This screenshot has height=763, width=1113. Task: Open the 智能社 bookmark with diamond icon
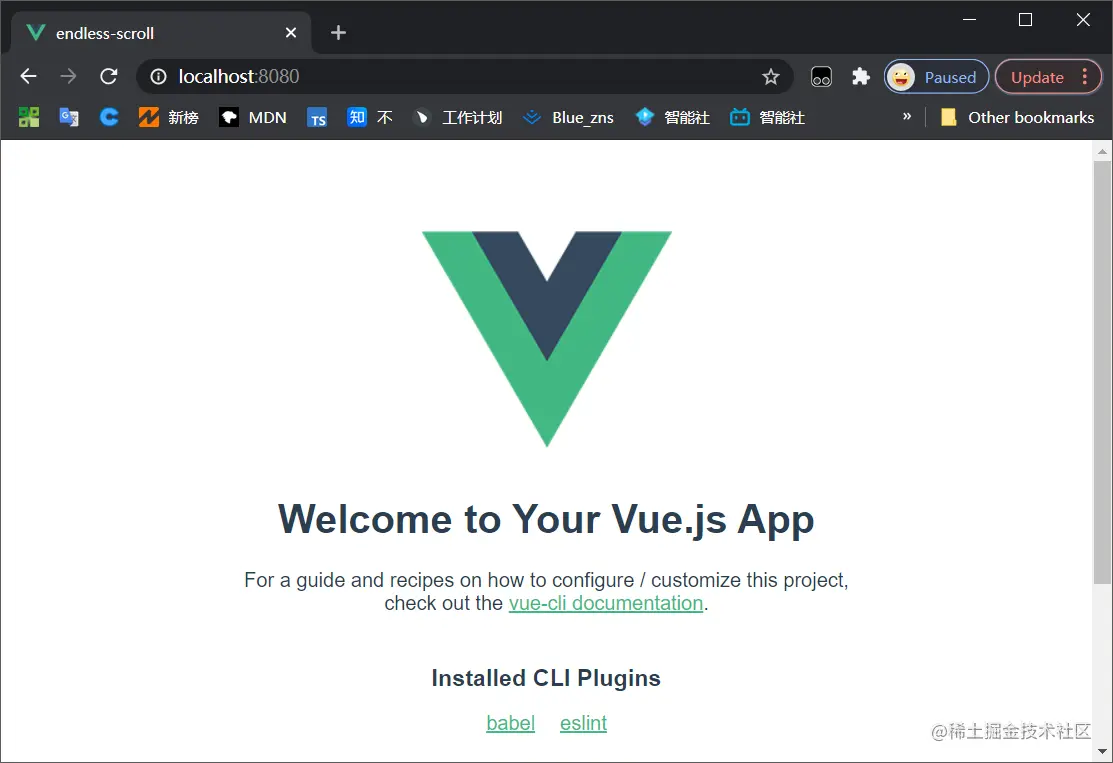[x=672, y=117]
